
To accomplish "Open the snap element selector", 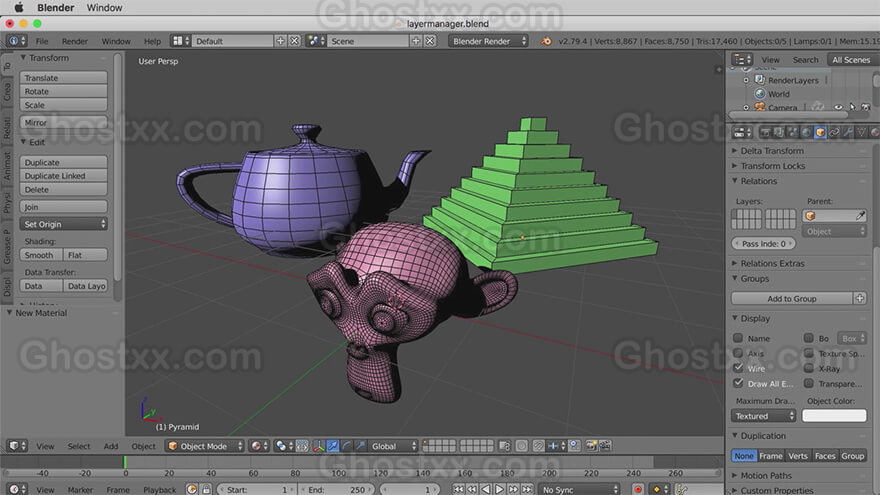I will [557, 446].
